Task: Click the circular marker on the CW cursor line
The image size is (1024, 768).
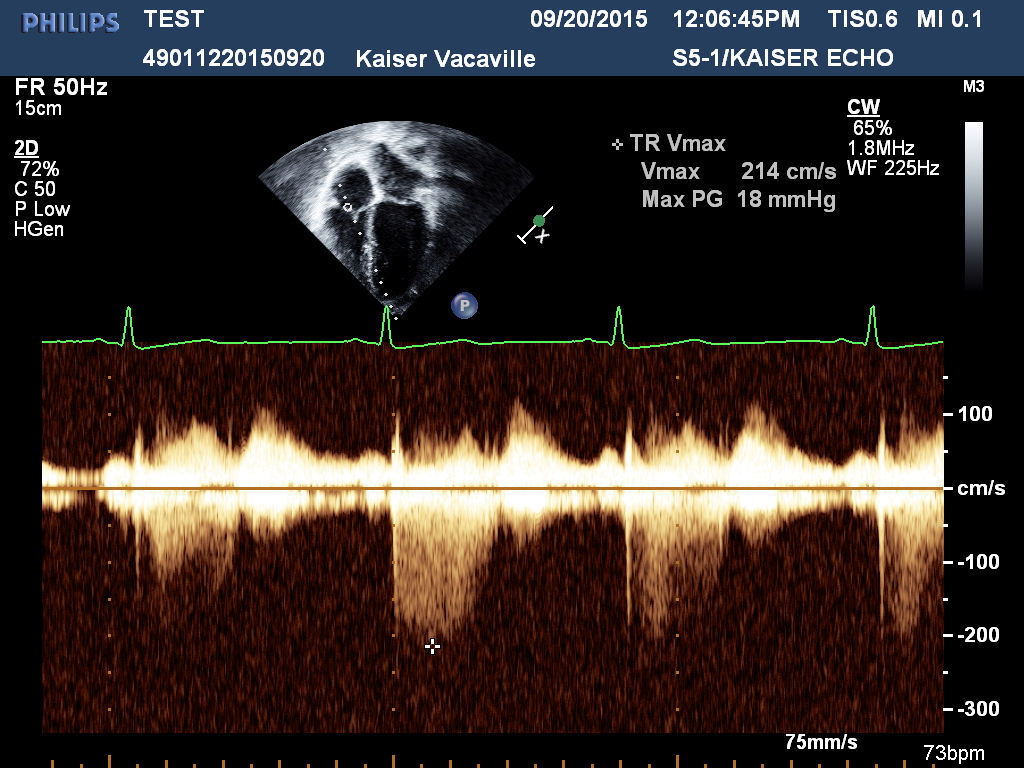Action: click(348, 207)
